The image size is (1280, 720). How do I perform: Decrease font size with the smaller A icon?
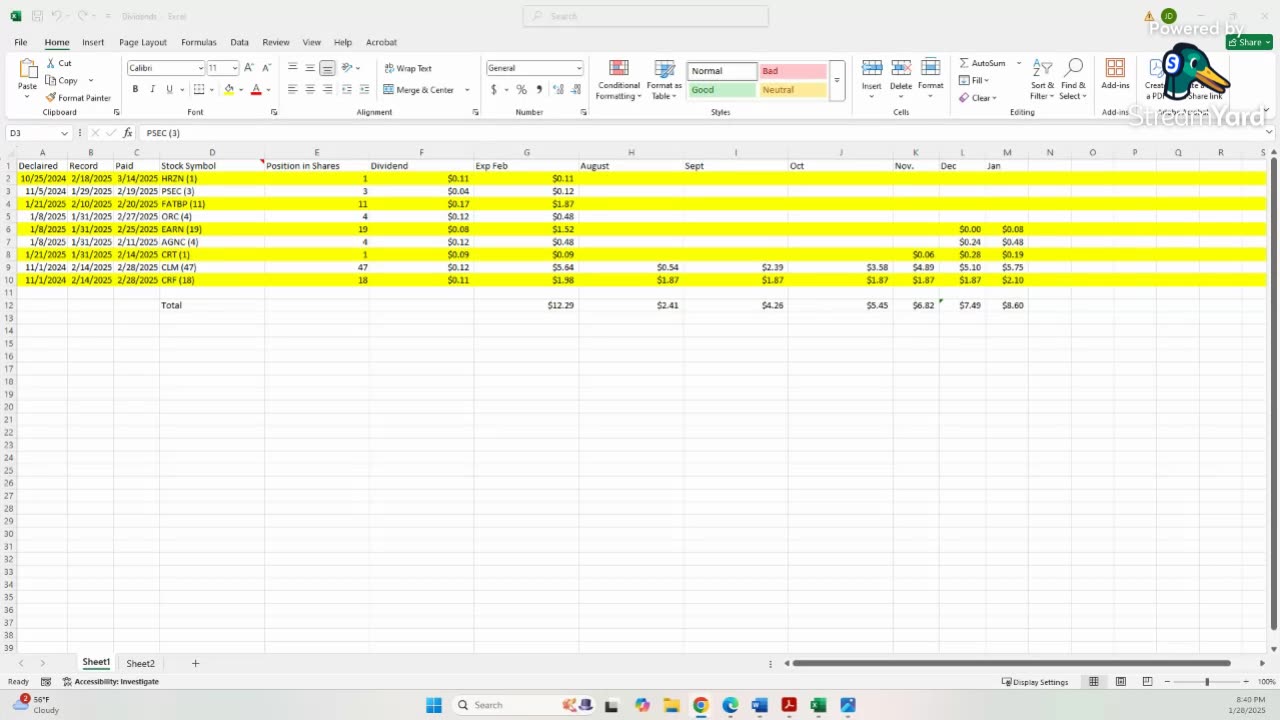(266, 68)
